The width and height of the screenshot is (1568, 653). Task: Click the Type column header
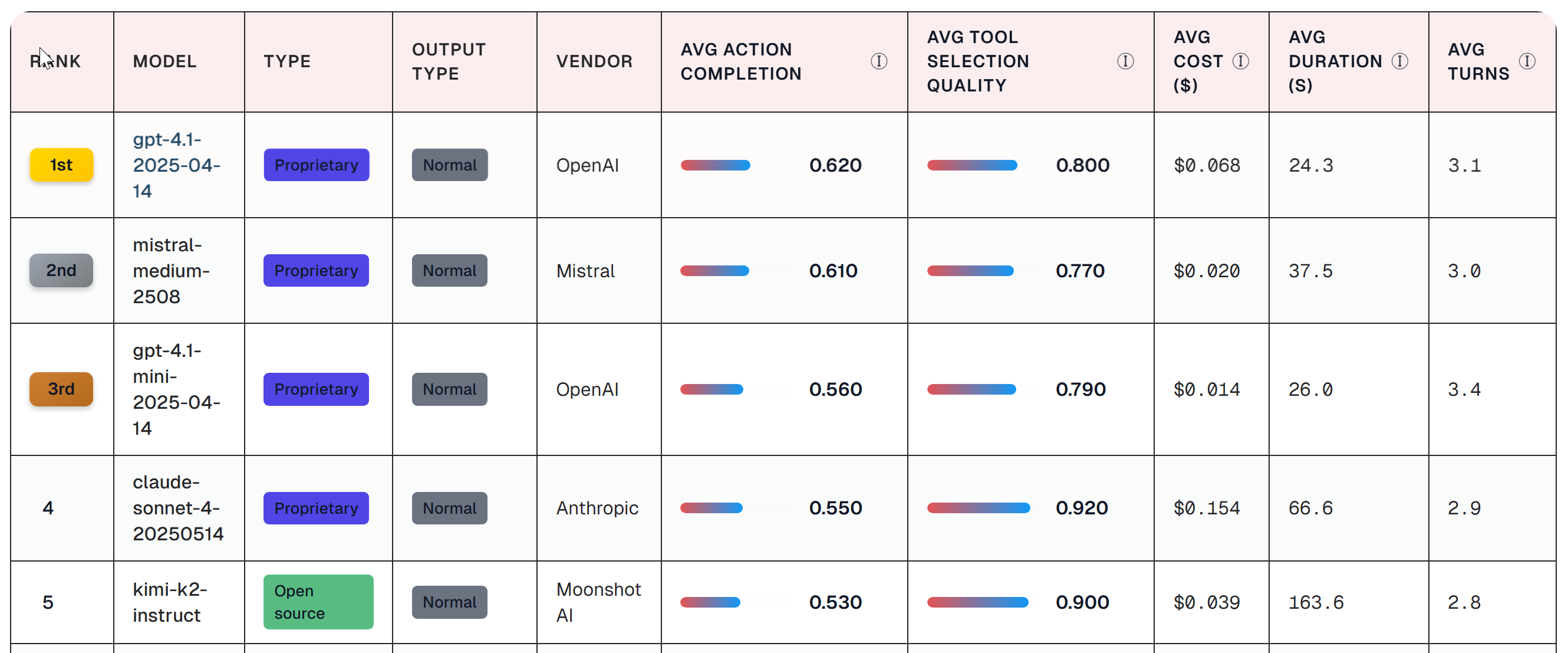286,61
